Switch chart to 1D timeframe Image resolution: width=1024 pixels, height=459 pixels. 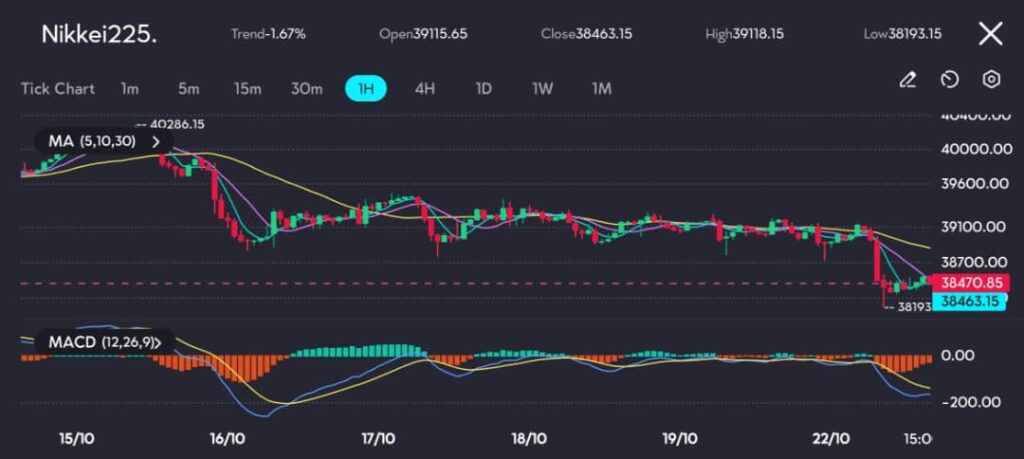pos(483,88)
